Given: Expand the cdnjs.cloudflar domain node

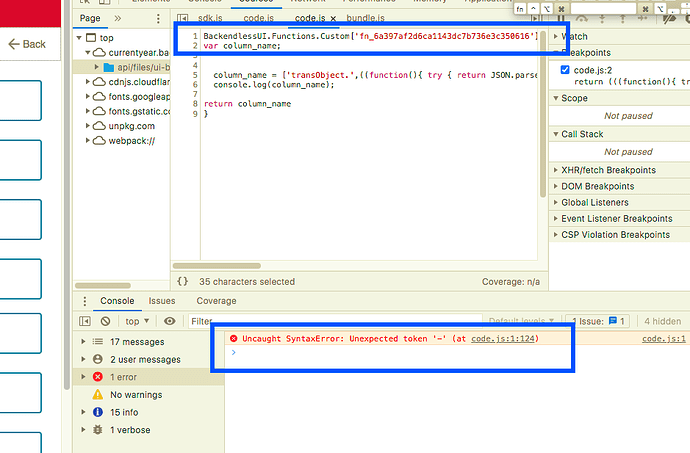Looking at the screenshot, I should [x=88, y=82].
